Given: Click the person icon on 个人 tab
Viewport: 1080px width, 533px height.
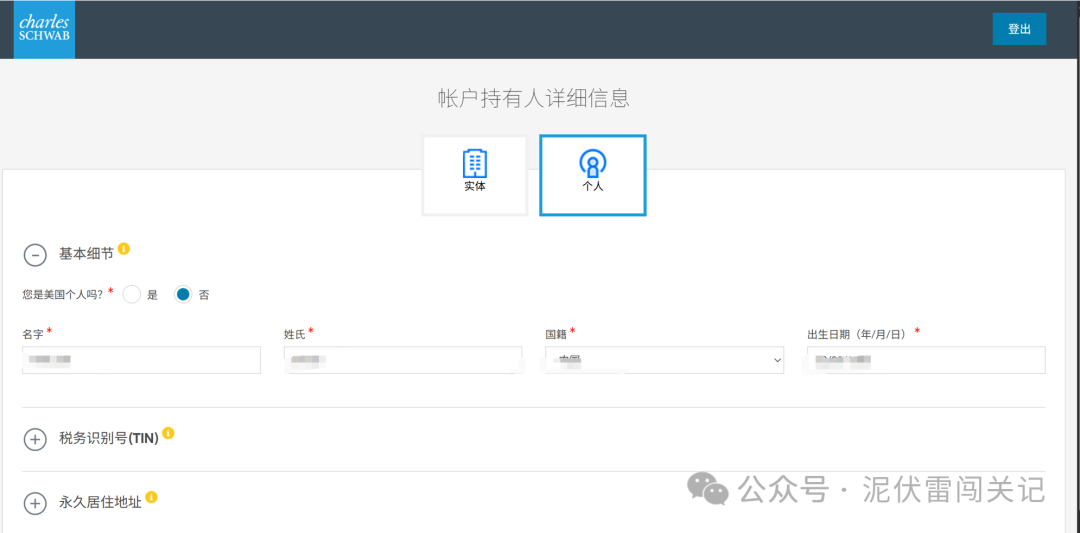Looking at the screenshot, I should (592, 164).
